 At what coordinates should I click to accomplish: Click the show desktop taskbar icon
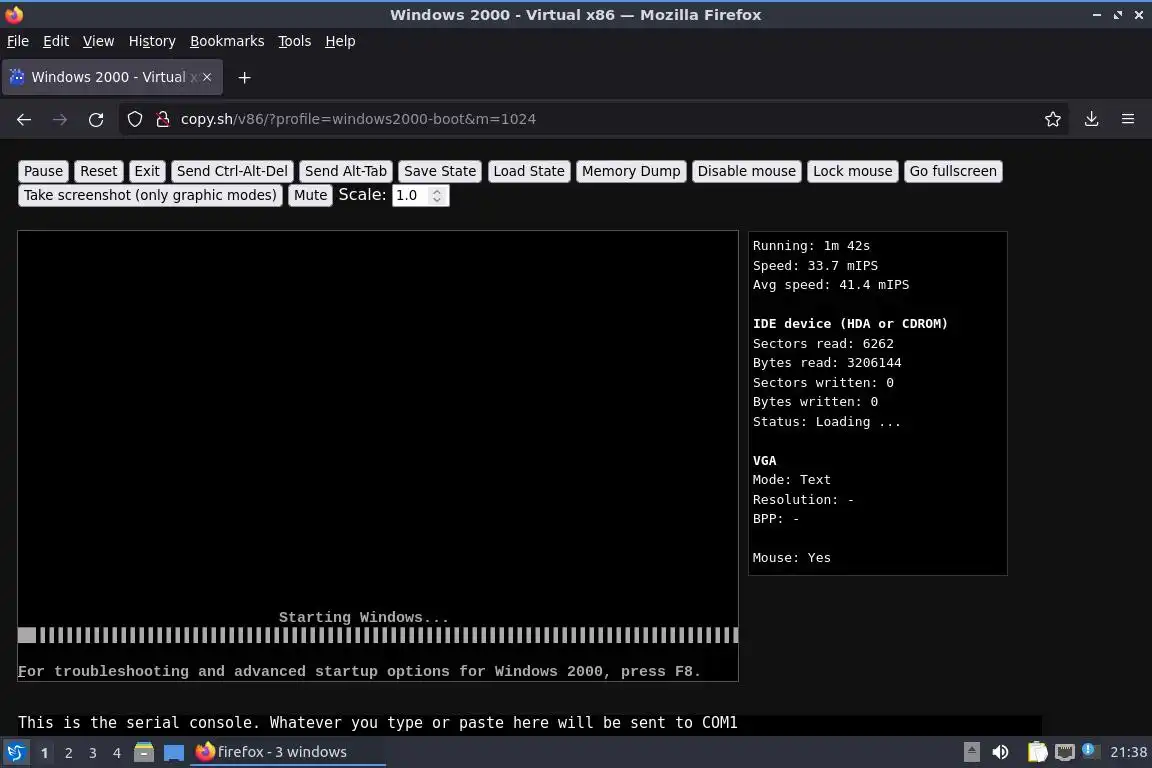[x=174, y=752]
